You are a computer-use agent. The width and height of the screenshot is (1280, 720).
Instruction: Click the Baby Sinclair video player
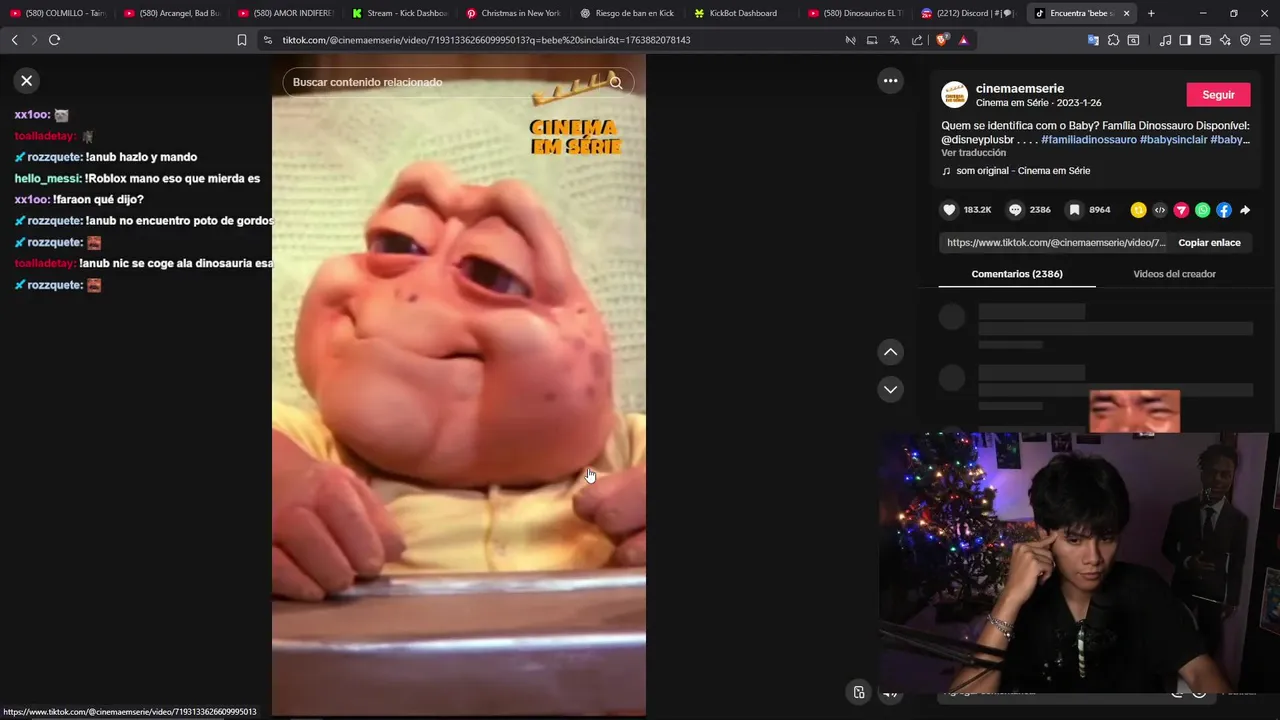point(459,385)
